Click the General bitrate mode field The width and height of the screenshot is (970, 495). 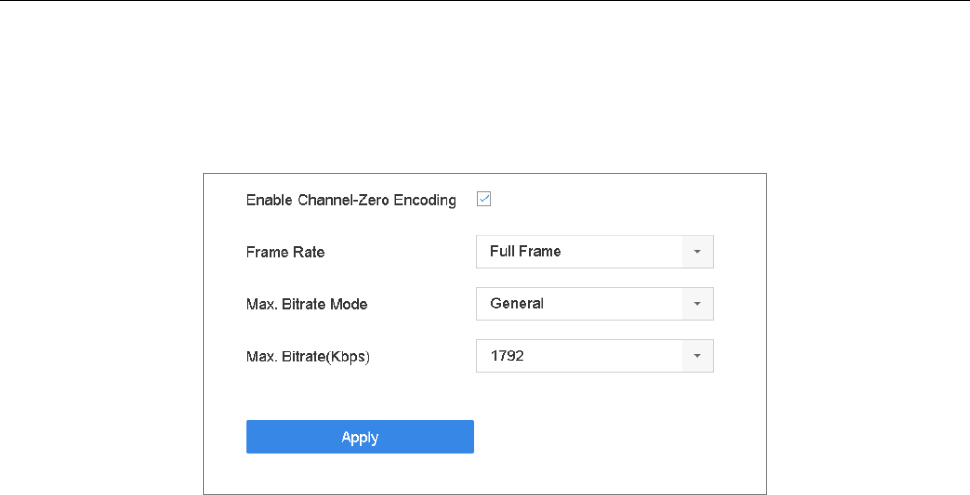point(580,304)
